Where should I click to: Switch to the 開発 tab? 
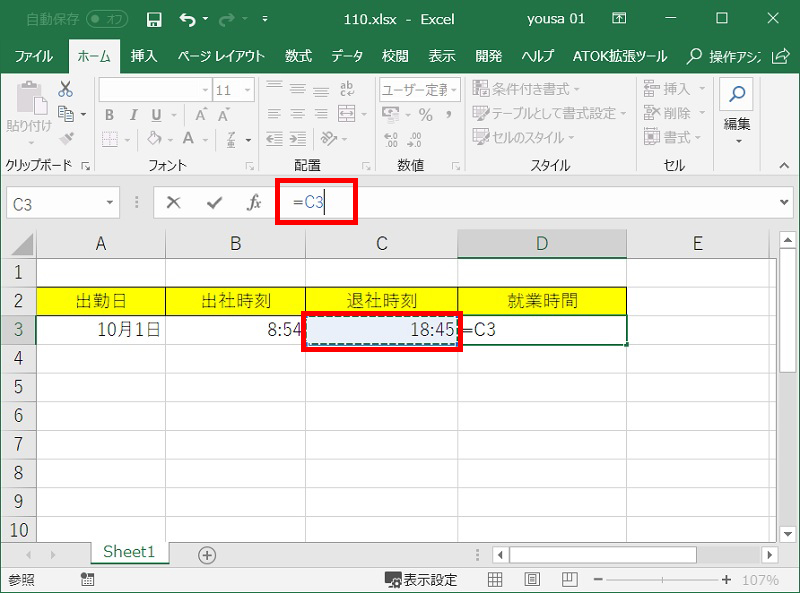(x=489, y=56)
